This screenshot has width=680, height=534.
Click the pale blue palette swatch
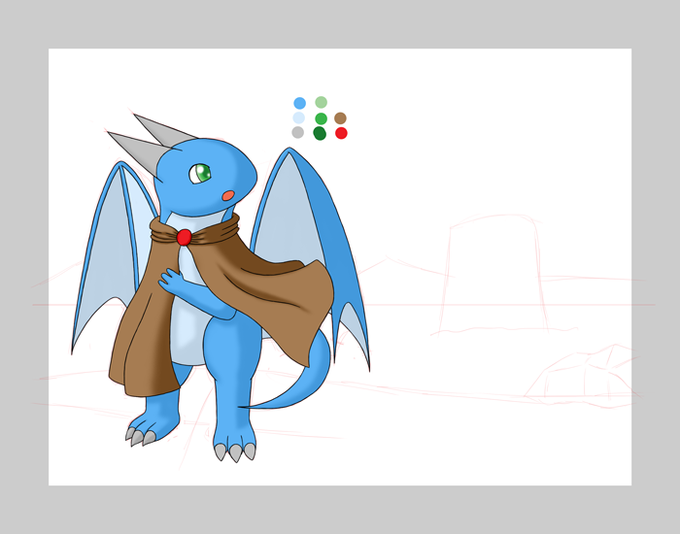click(x=299, y=118)
